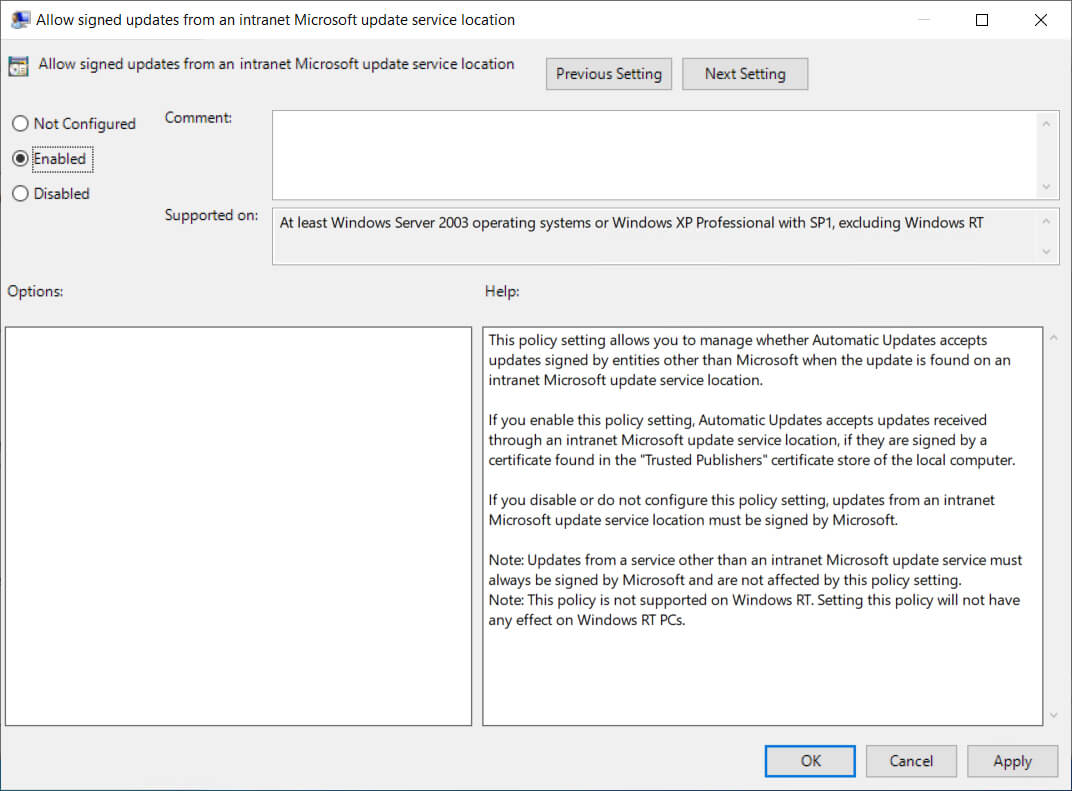Click help note "Note: Updates from a service"
Screen dimensions: 1072x791
coord(755,569)
